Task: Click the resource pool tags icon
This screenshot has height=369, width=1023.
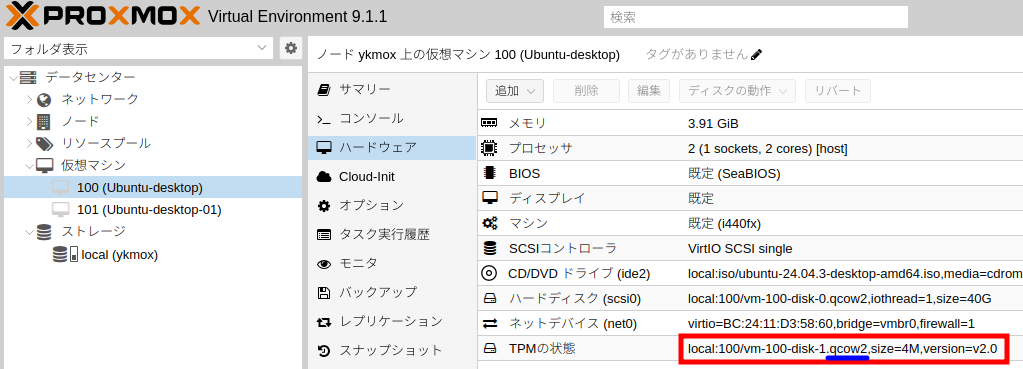Action: pyautogui.click(x=44, y=143)
